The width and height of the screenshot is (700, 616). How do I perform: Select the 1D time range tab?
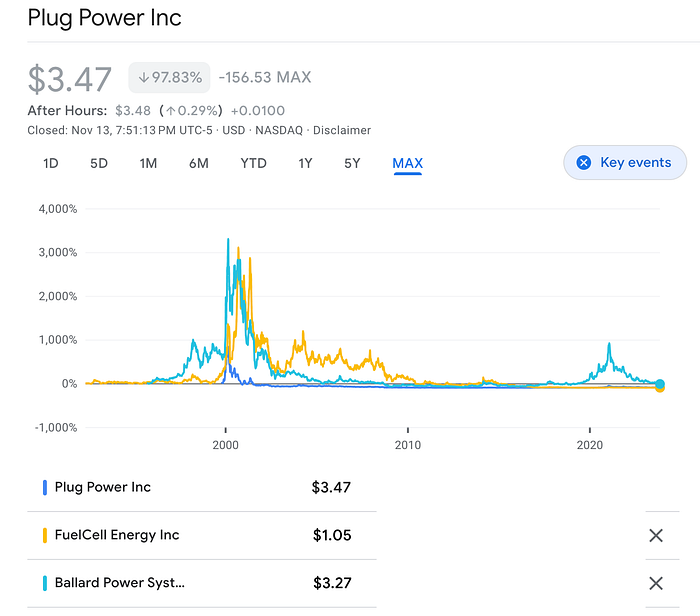(x=50, y=163)
